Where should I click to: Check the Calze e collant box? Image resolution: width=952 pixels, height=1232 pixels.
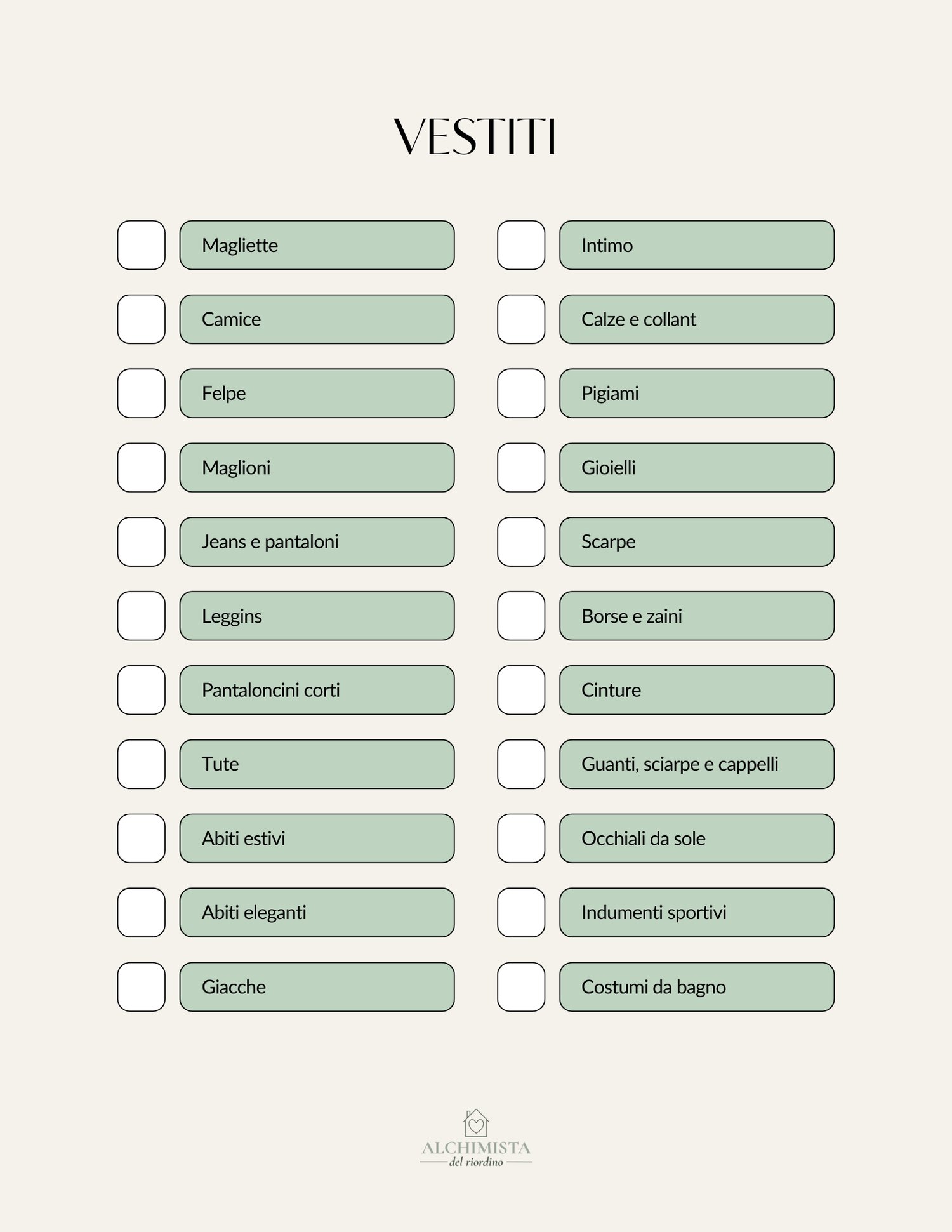(521, 319)
